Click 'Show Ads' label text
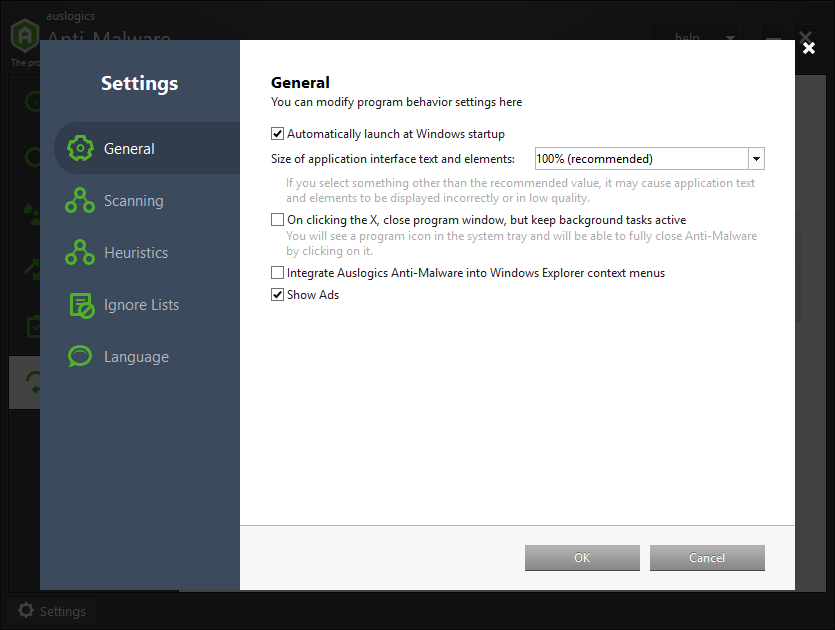The image size is (835, 630). (313, 294)
